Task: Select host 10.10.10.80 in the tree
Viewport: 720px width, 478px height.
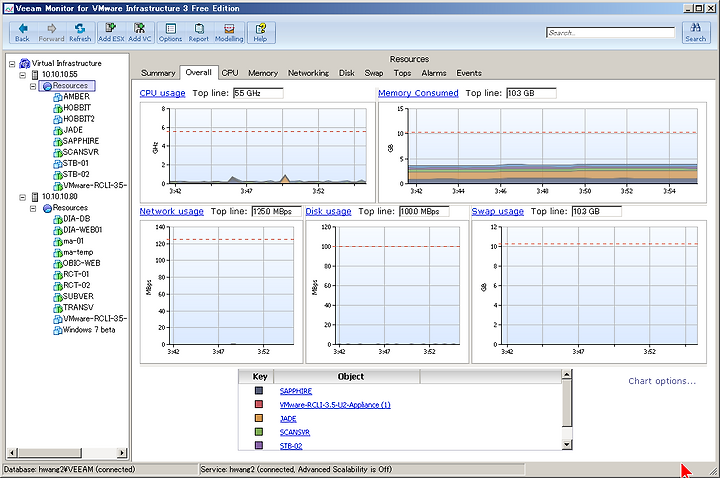Action: (x=60, y=197)
